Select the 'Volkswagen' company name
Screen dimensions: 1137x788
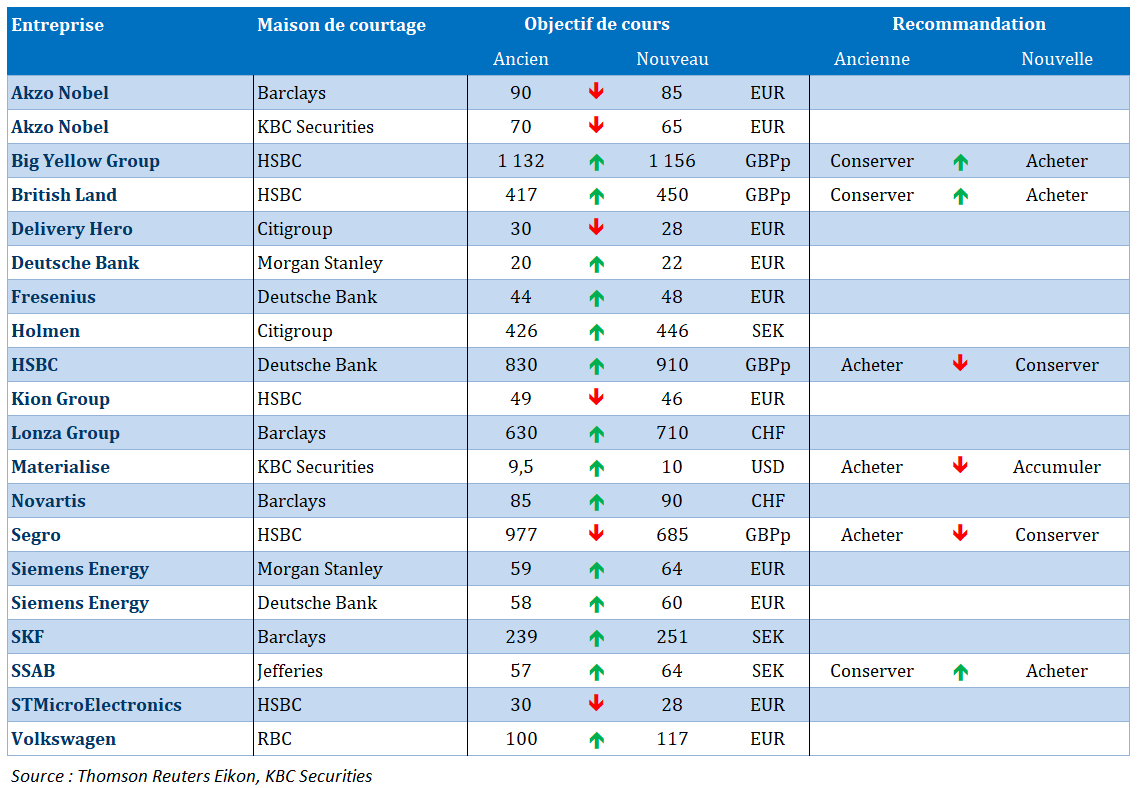click(x=63, y=739)
